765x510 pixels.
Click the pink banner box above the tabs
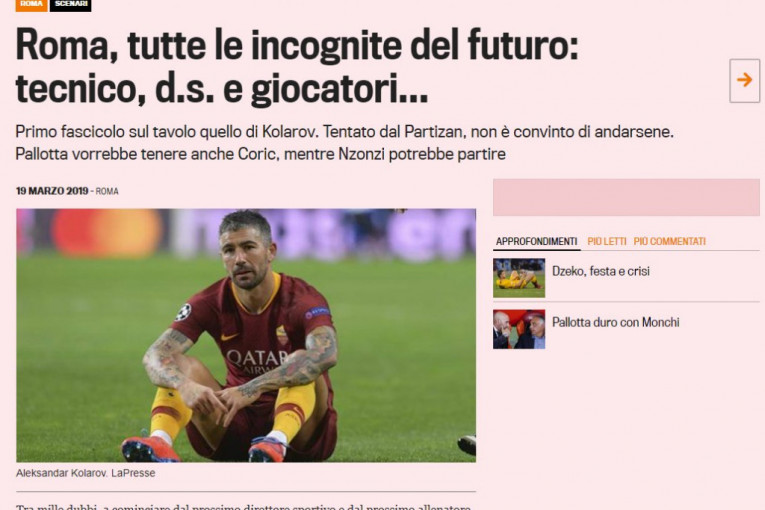point(626,197)
